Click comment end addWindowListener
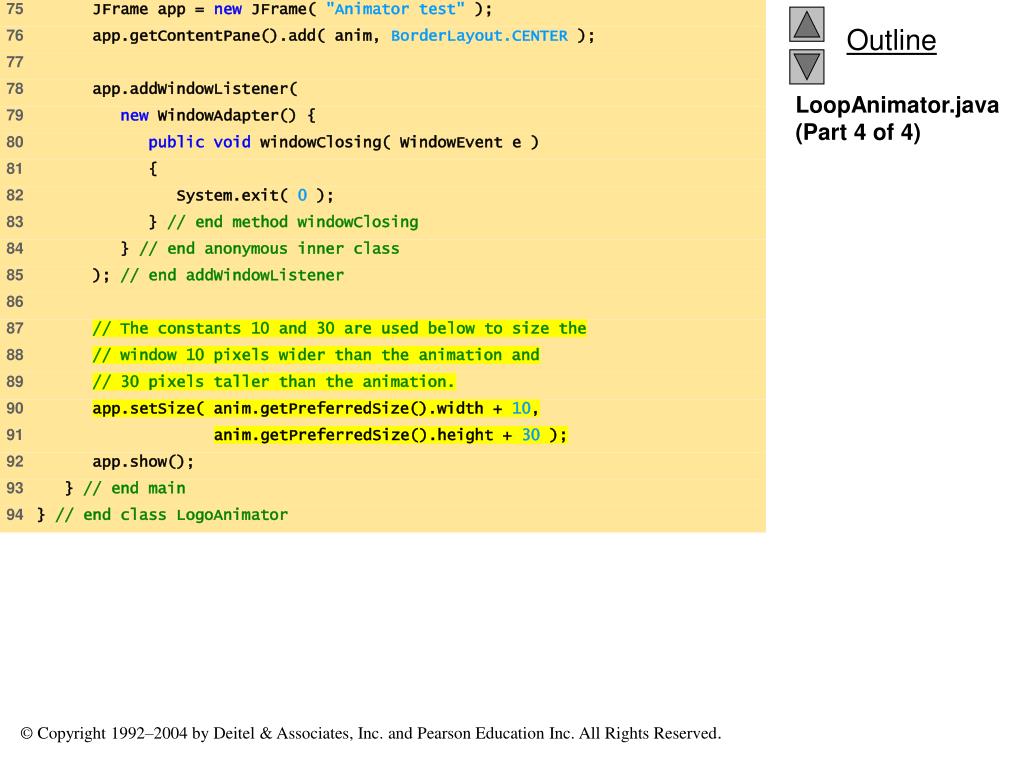This screenshot has height=768, width=1024. click(232, 276)
